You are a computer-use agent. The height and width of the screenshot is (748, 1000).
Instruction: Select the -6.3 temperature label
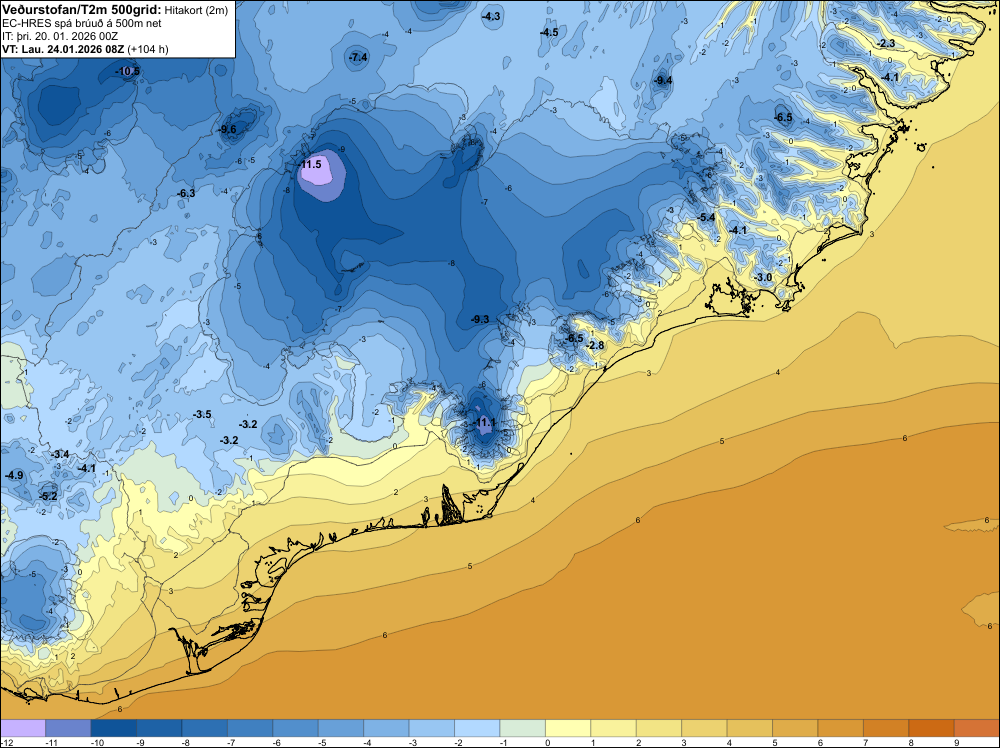coord(186,193)
